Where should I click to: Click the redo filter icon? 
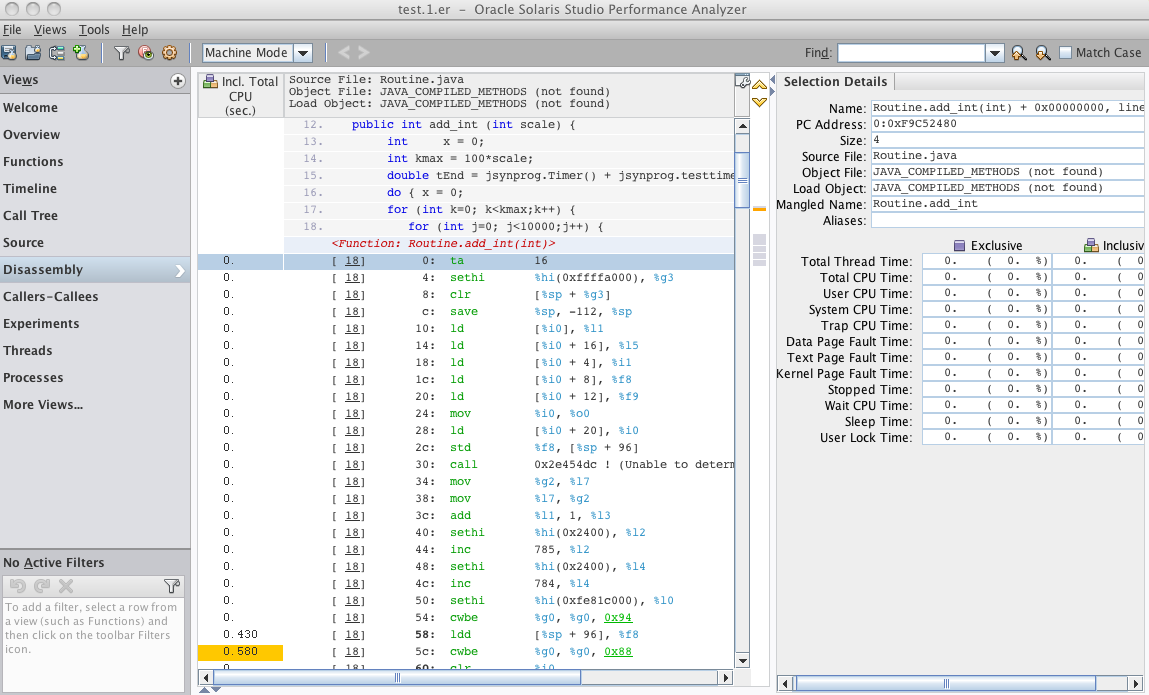click(43, 586)
